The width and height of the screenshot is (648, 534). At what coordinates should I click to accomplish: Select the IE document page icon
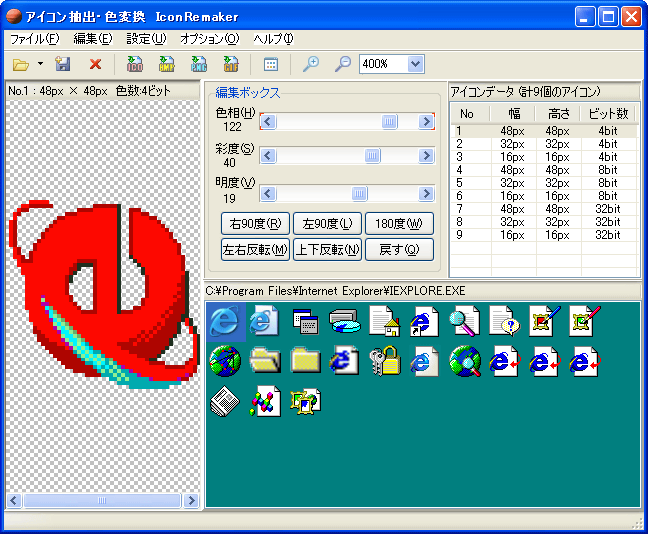(x=264, y=320)
